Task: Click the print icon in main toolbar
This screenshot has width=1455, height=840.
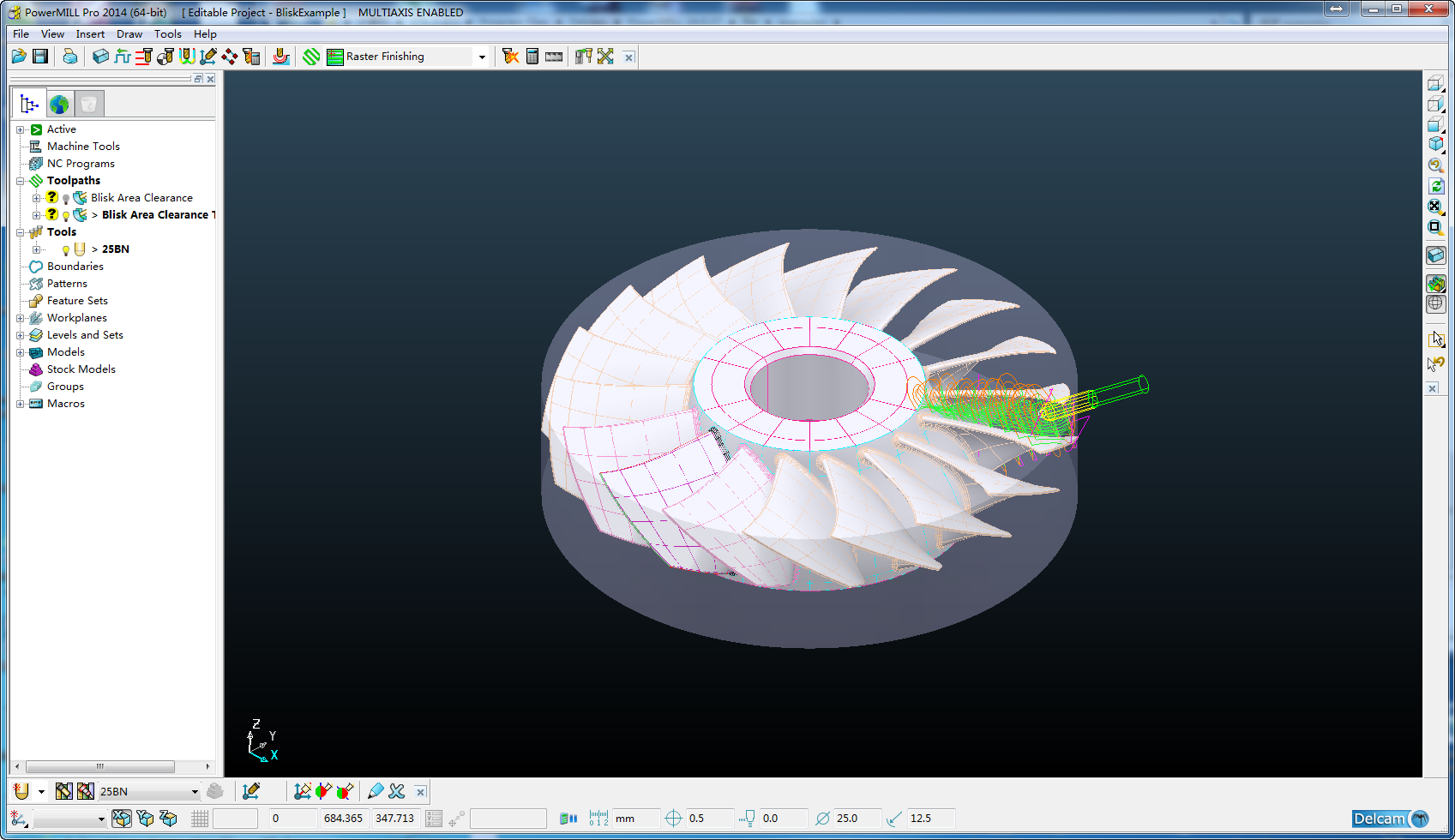Action: 70,57
